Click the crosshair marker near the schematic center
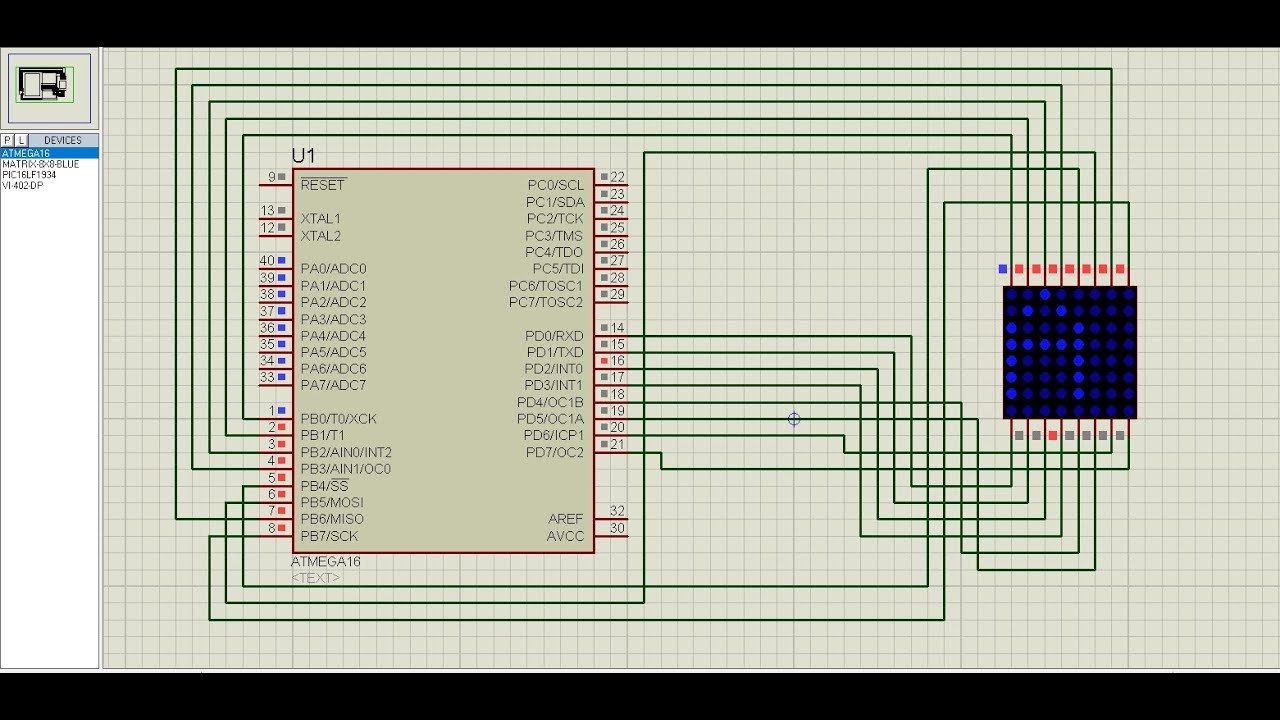The height and width of the screenshot is (720, 1280). coord(793,419)
